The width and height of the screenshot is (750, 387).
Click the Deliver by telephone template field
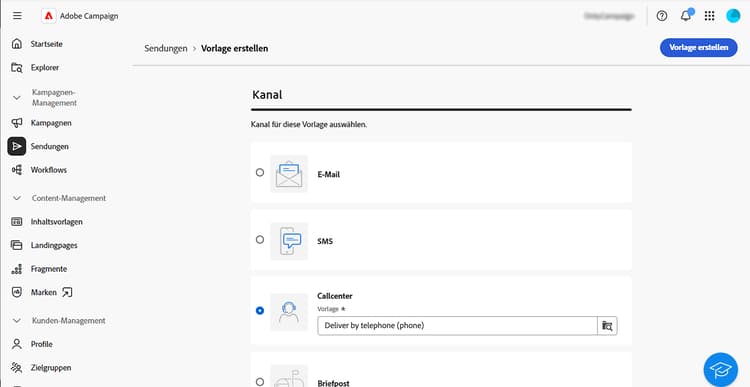pos(457,326)
